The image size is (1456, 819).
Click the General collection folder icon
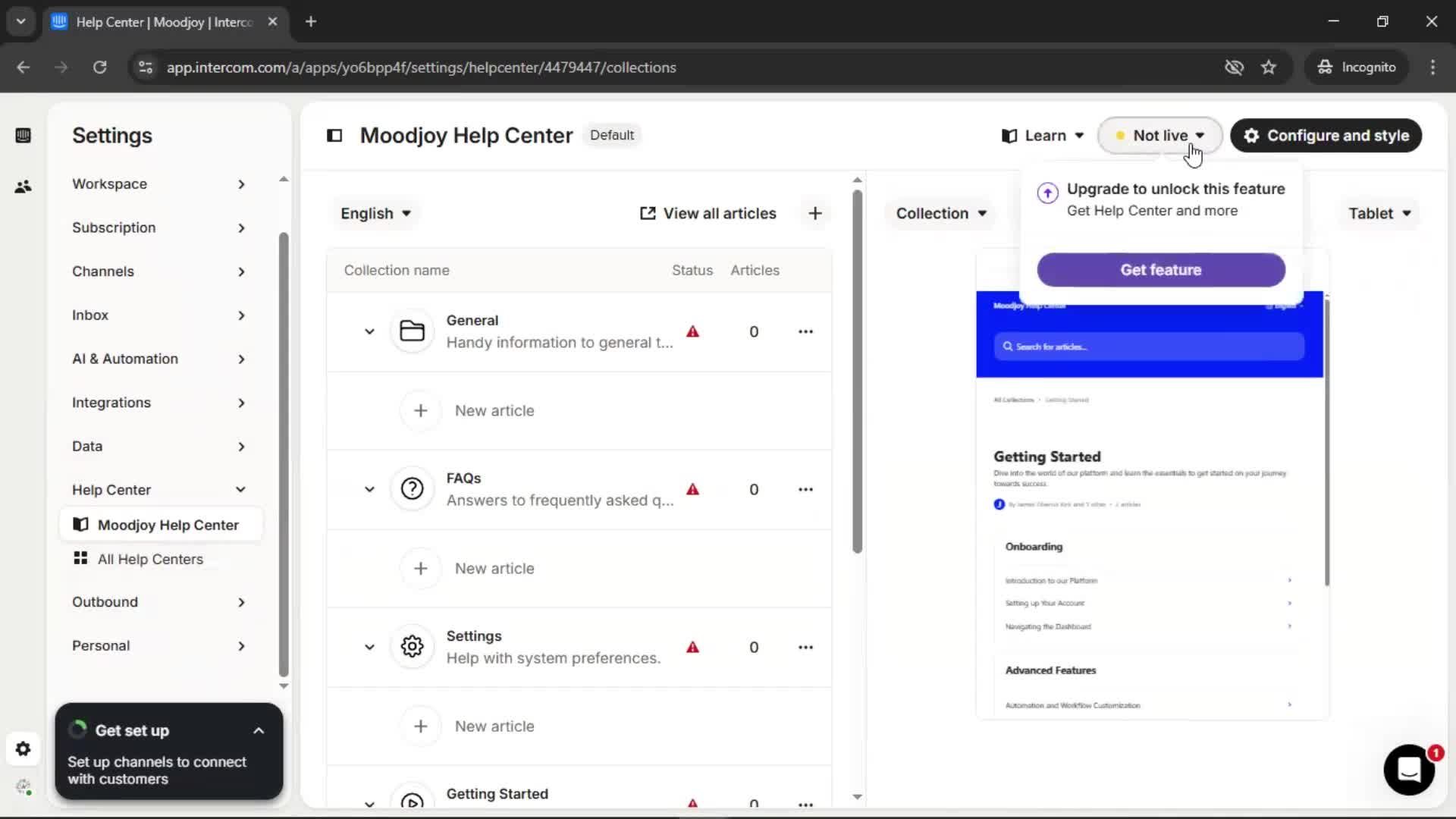(412, 331)
